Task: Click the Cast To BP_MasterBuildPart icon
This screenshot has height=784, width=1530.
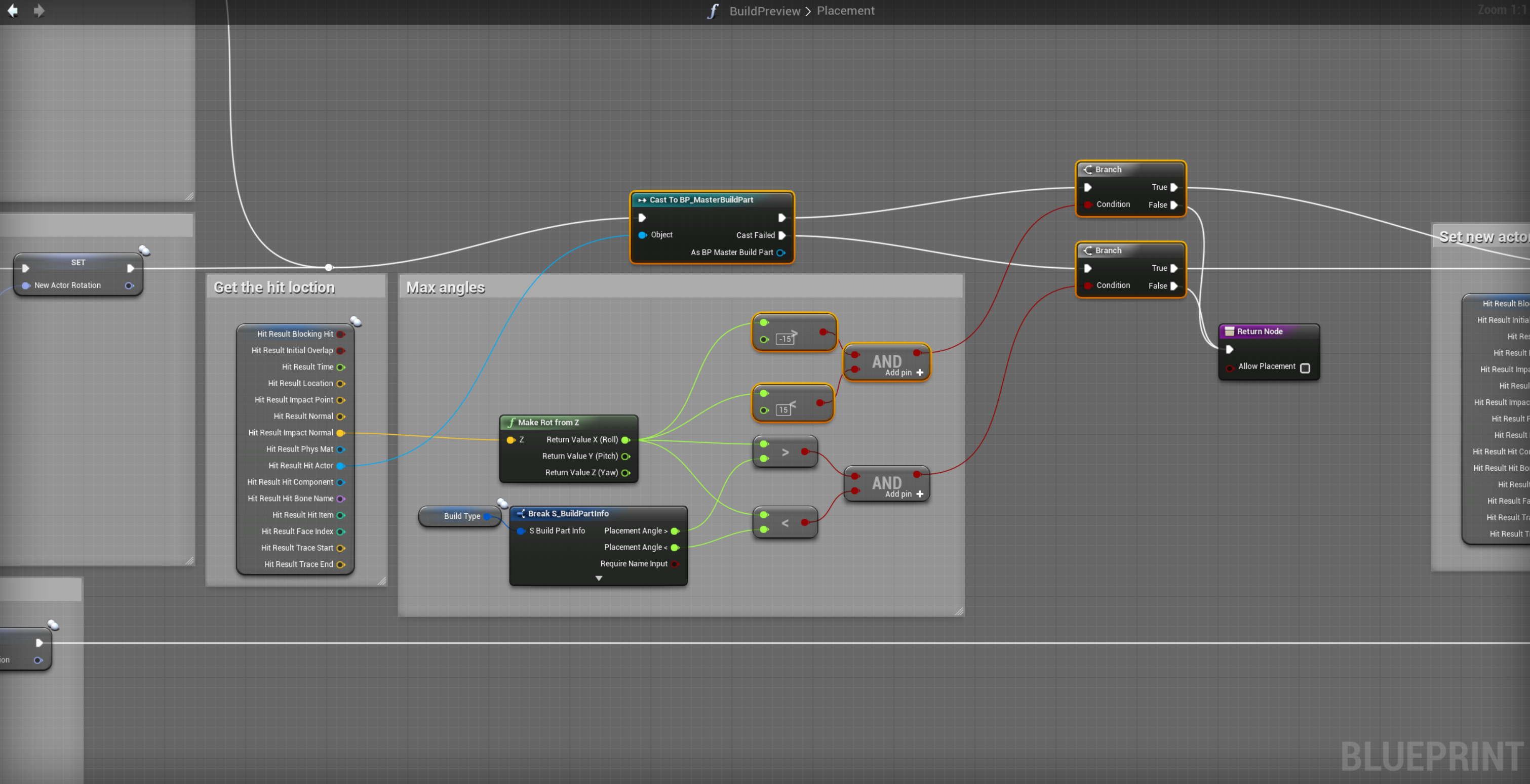Action: click(642, 200)
